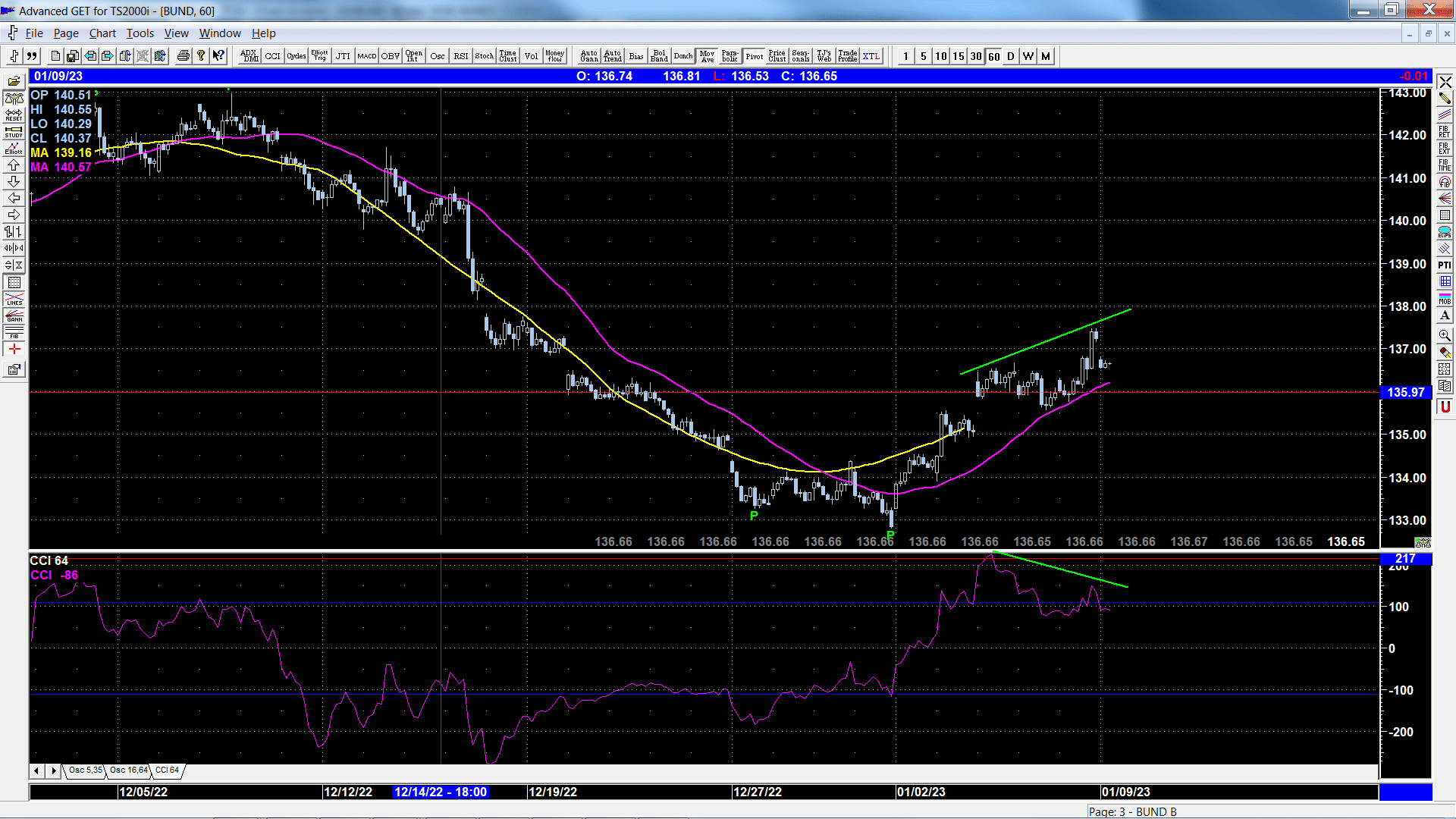Open the View menu

coord(176,33)
